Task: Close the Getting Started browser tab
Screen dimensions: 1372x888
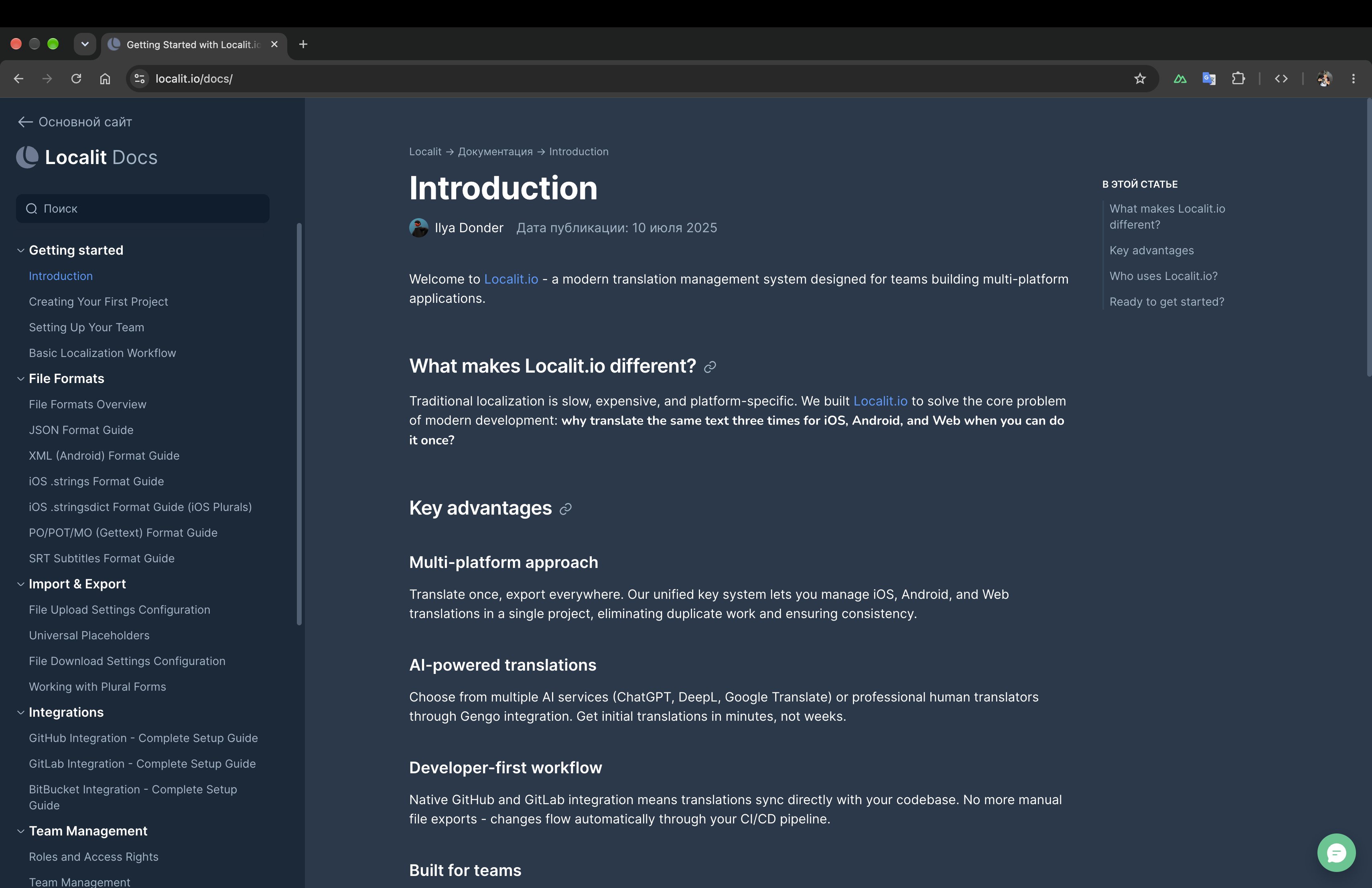Action: click(274, 45)
